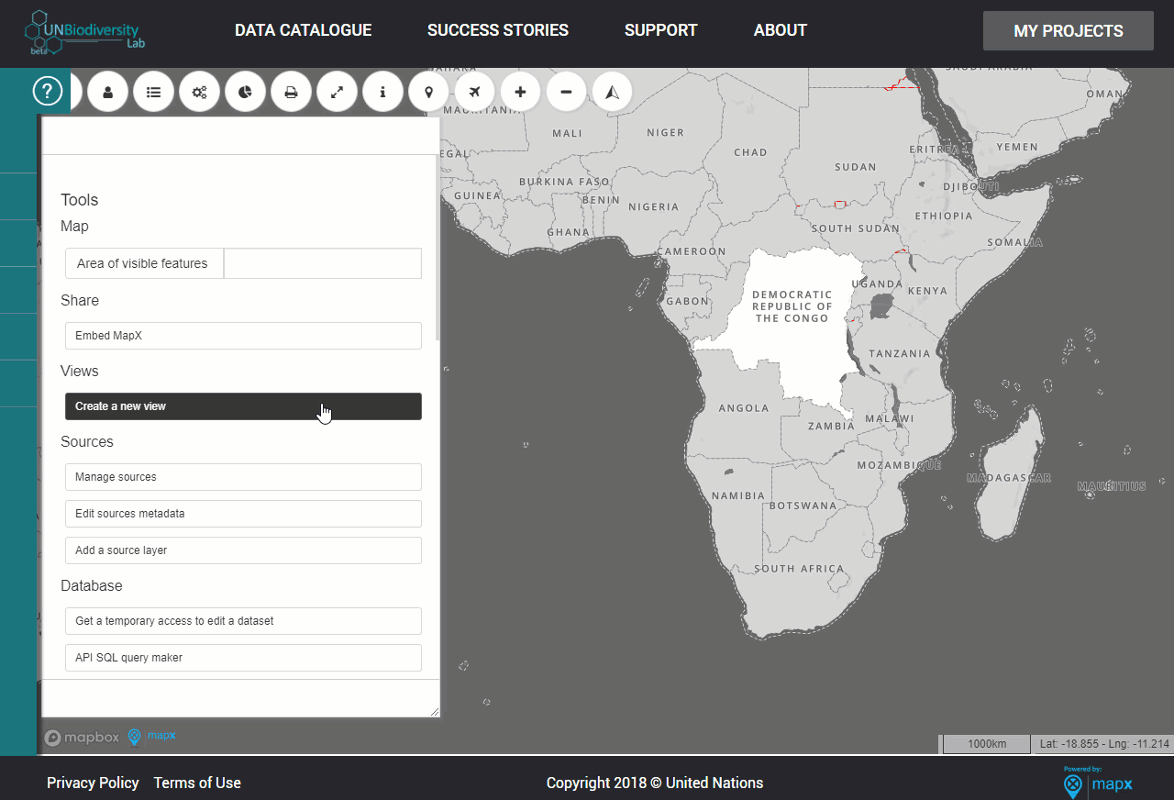
Task: Click the location pin icon
Action: tap(429, 92)
